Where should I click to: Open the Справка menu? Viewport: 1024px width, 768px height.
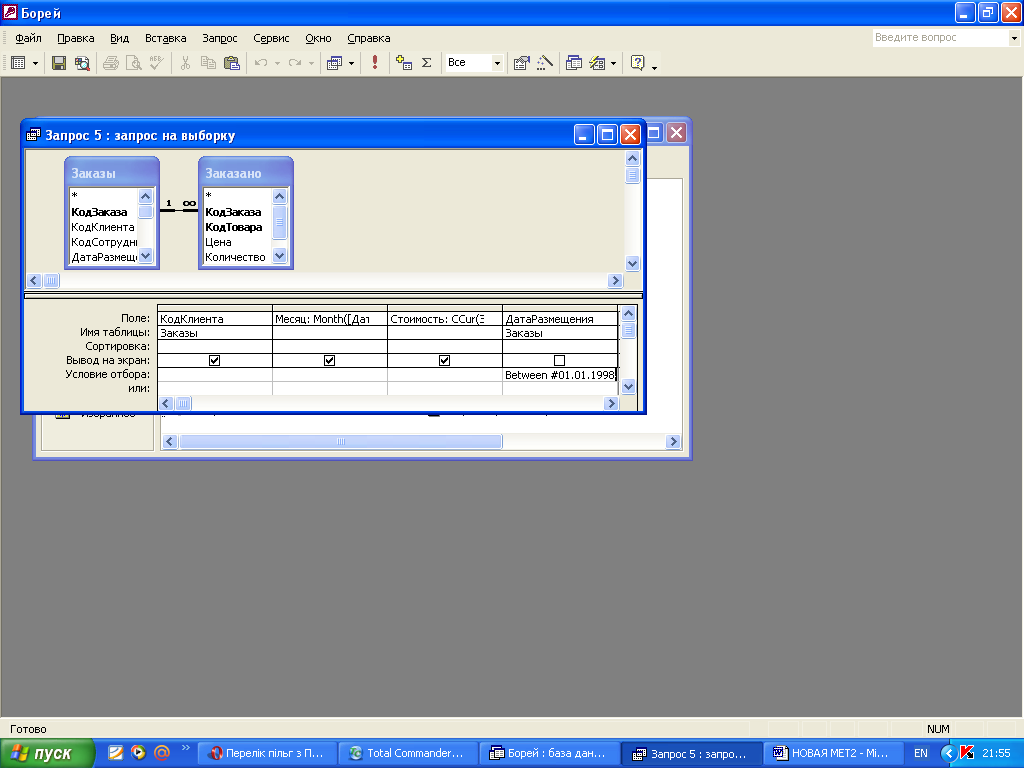(x=368, y=39)
